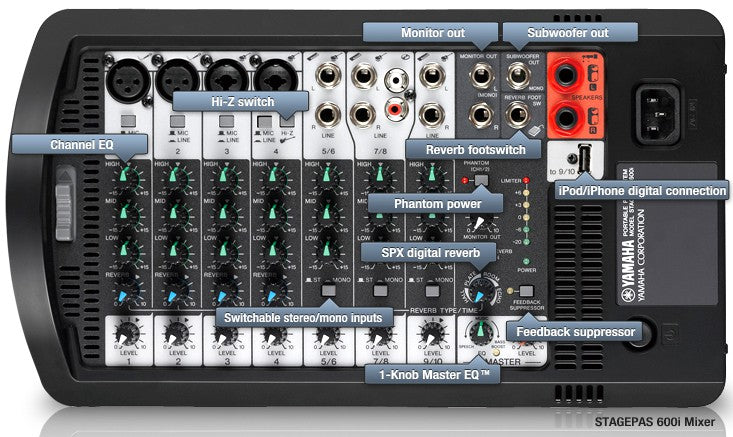The height and width of the screenshot is (437, 733).
Task: Click the Reverb Type/Time knob
Action: 480,291
